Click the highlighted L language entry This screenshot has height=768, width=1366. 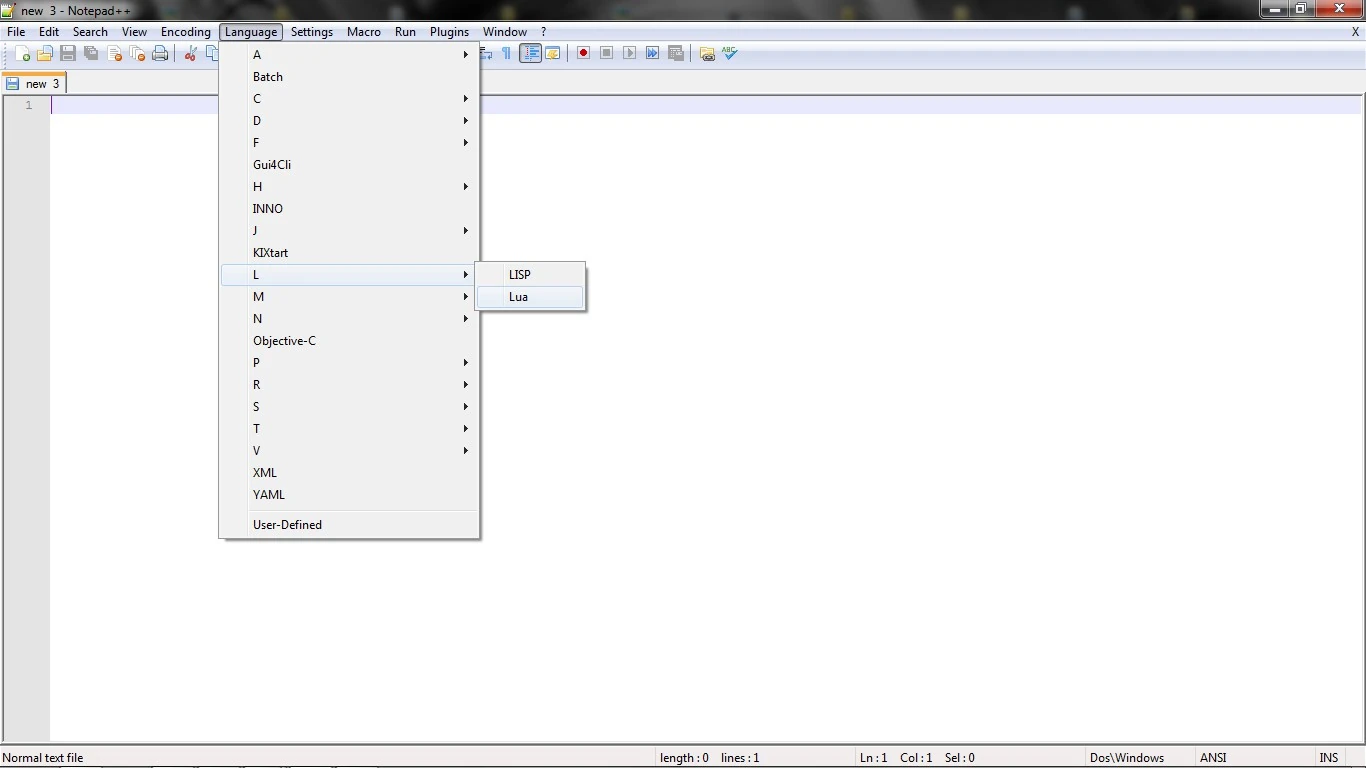pos(350,275)
